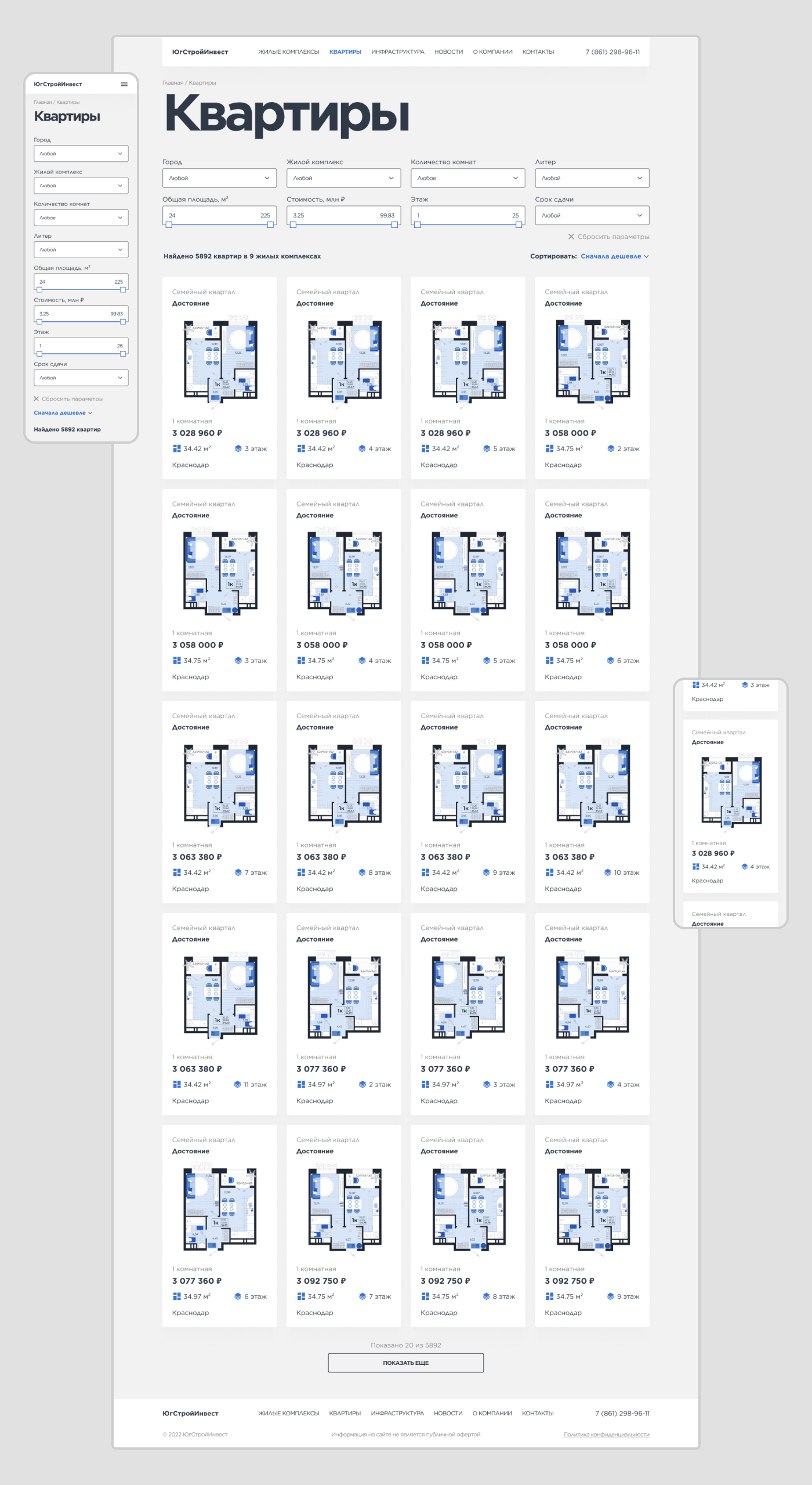Click minimum handle of mobile Стоимость slider
The width and height of the screenshot is (812, 1485).
39,321
